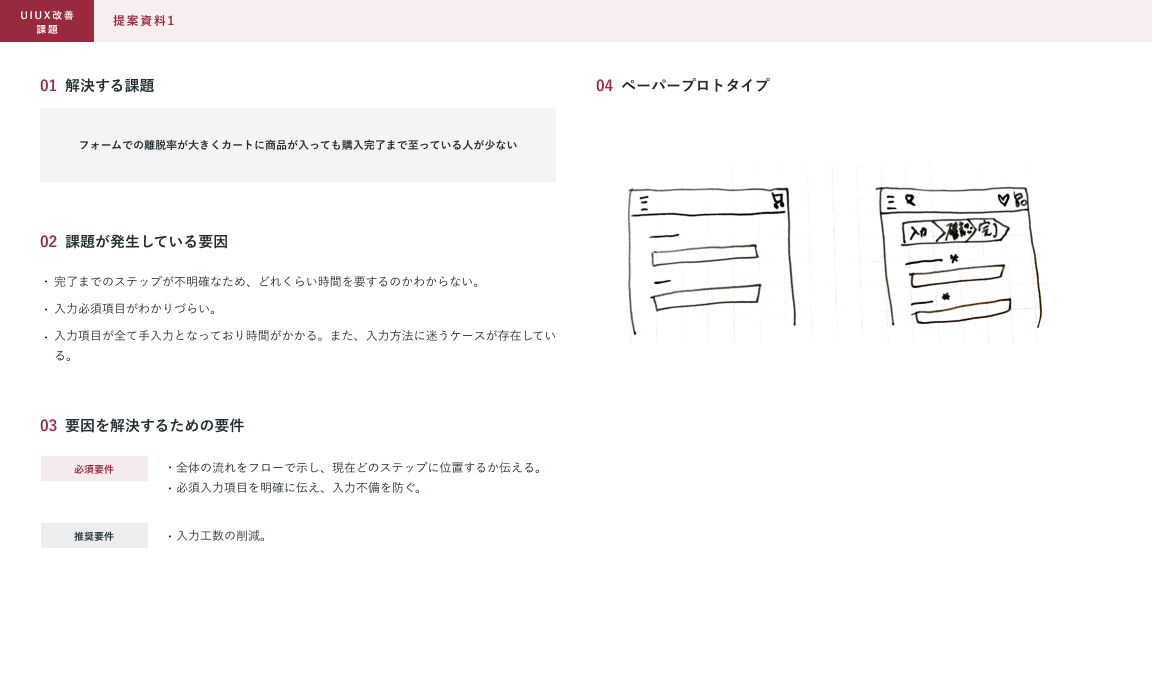Click first input field in left sketch
The image size is (1152, 700).
coord(704,256)
